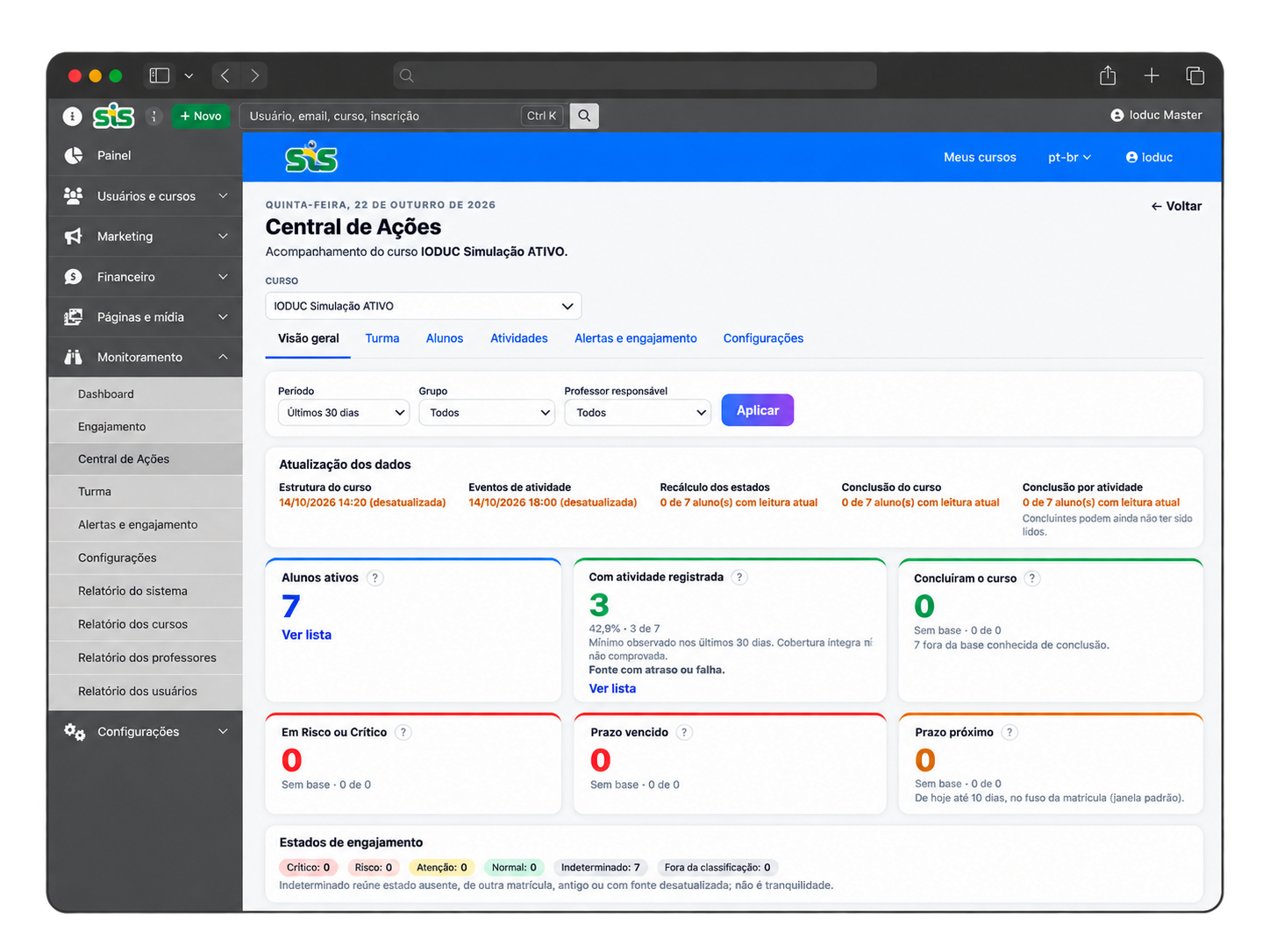
Task: Expand the pt-br language menu
Action: click(x=1069, y=157)
